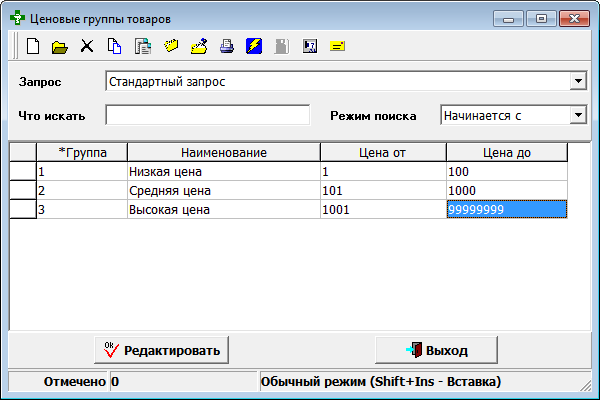Click the Начинается с combo box text
This screenshot has height=400, width=600.
coord(482,116)
